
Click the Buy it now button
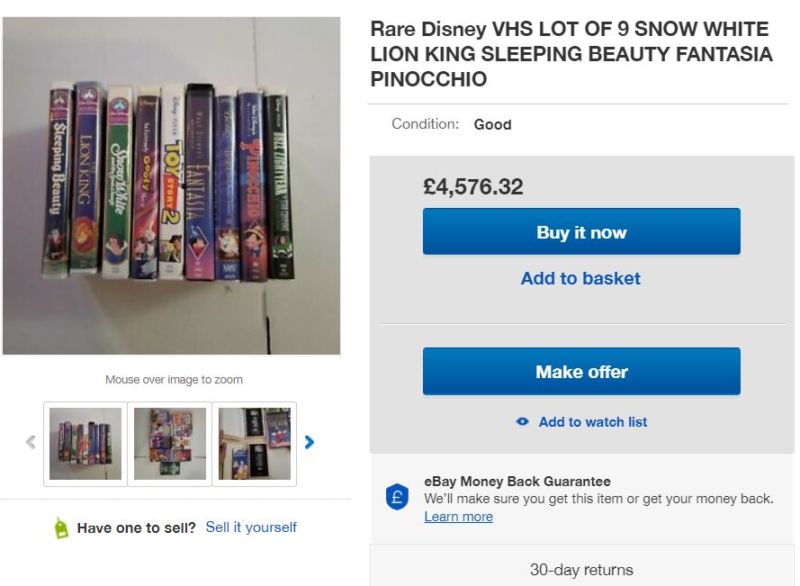click(581, 232)
